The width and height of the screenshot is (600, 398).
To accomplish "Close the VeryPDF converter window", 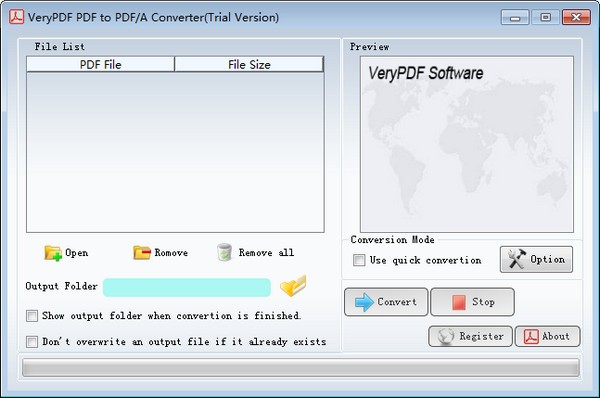I will click(576, 17).
